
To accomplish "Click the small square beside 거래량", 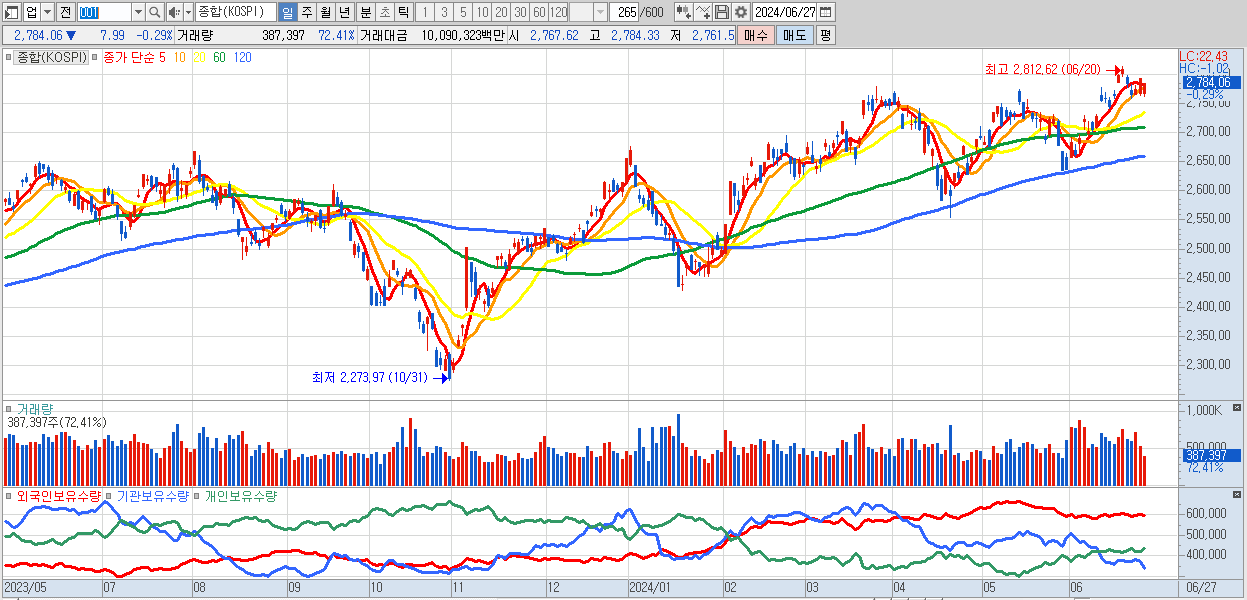I will pos(10,409).
